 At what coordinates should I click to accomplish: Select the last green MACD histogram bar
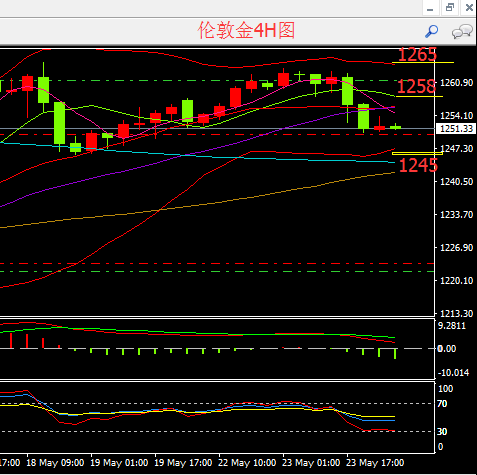[395, 354]
